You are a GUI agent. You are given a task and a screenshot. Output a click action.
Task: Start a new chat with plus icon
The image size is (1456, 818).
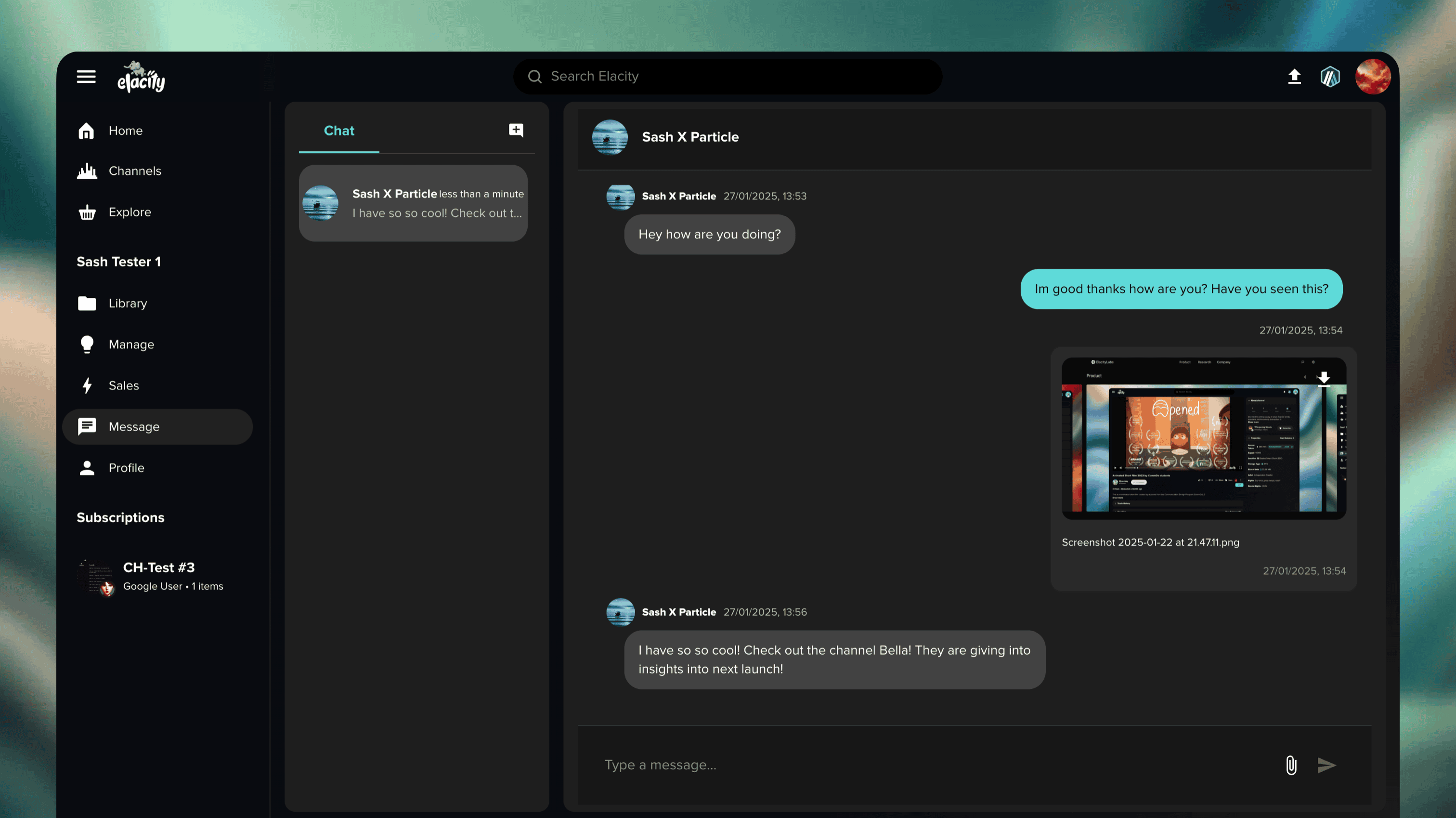[516, 131]
